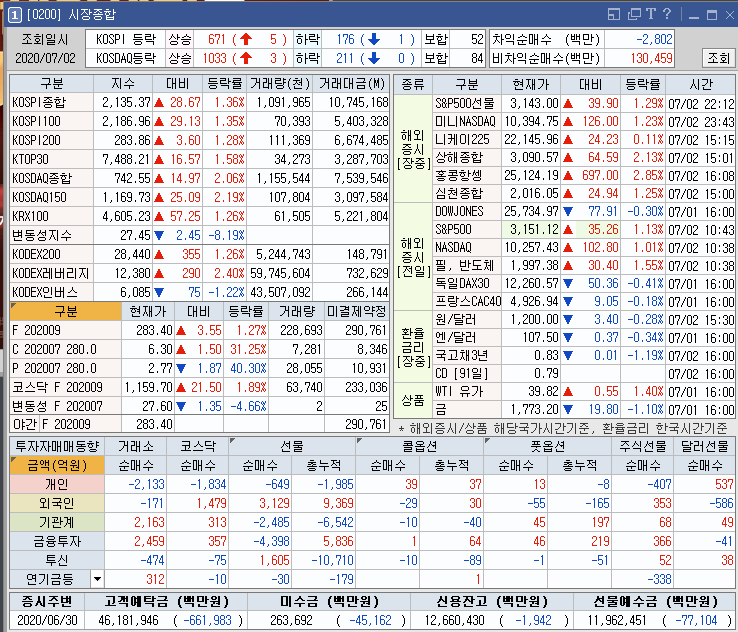This screenshot has width=738, height=632.
Task: Click the duplicate window icon in title bar
Action: (634, 15)
